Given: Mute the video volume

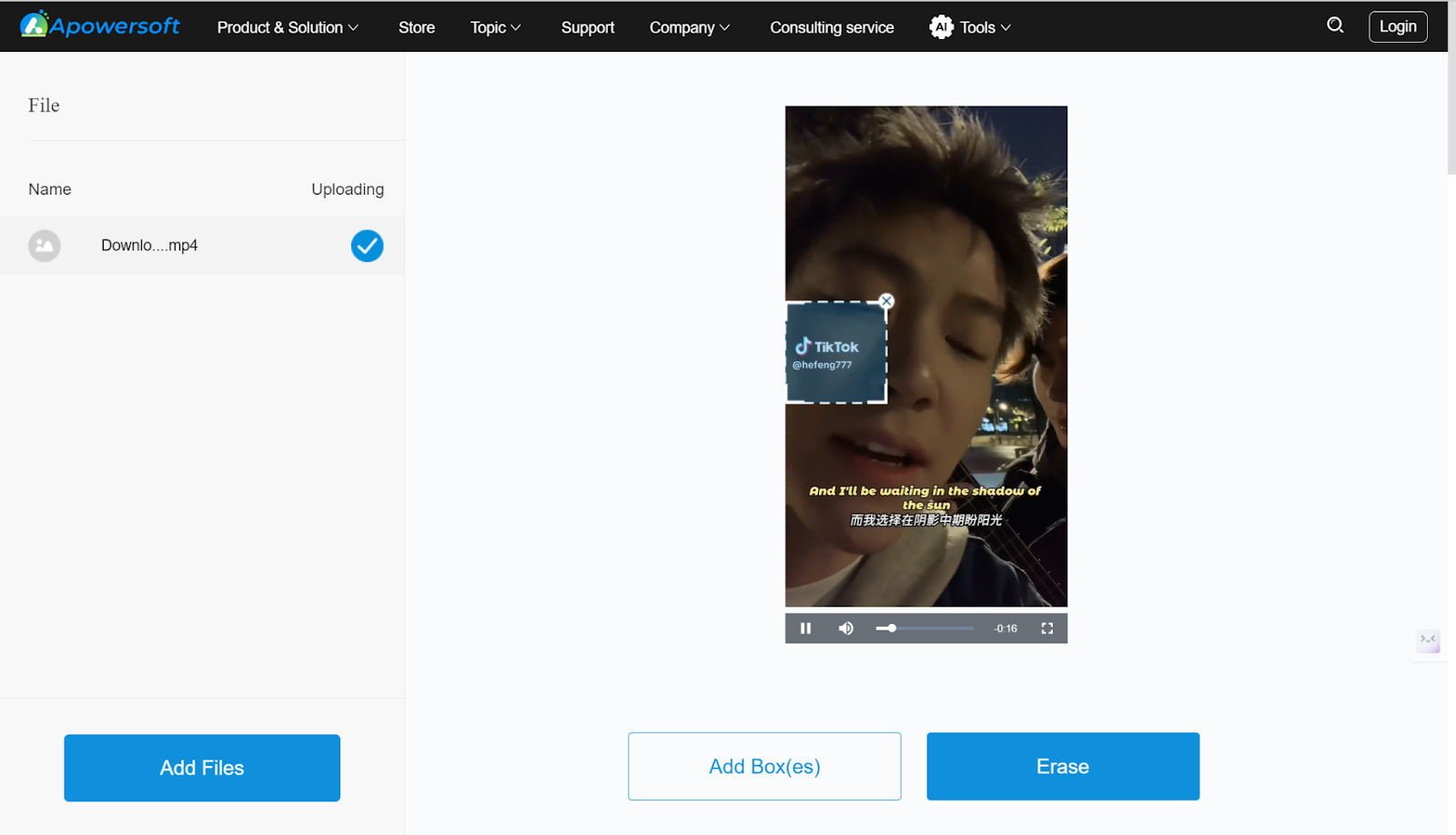Looking at the screenshot, I should 846,629.
